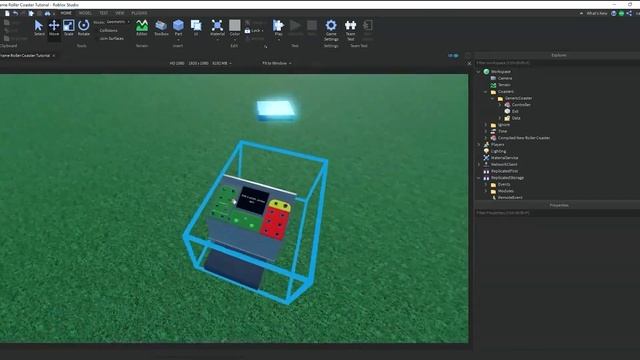Select the Lighting service
Image resolution: width=640 pixels, height=360 pixels.
[x=494, y=151]
